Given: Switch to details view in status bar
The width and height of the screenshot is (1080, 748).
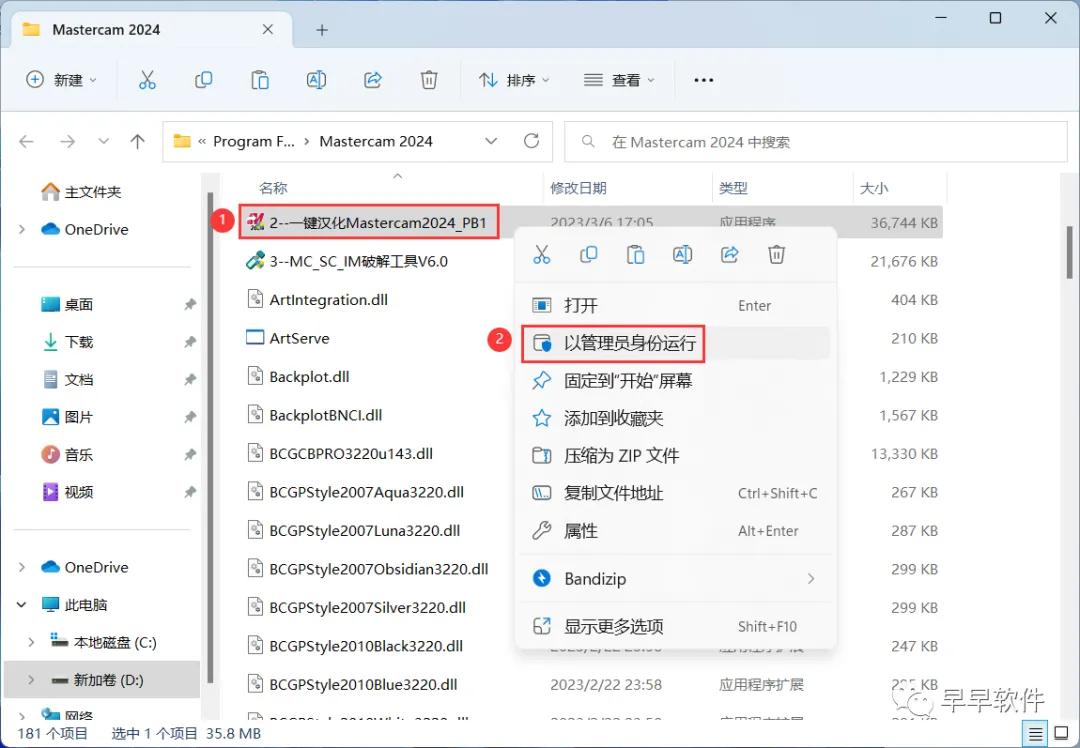Looking at the screenshot, I should pyautogui.click(x=1036, y=734).
